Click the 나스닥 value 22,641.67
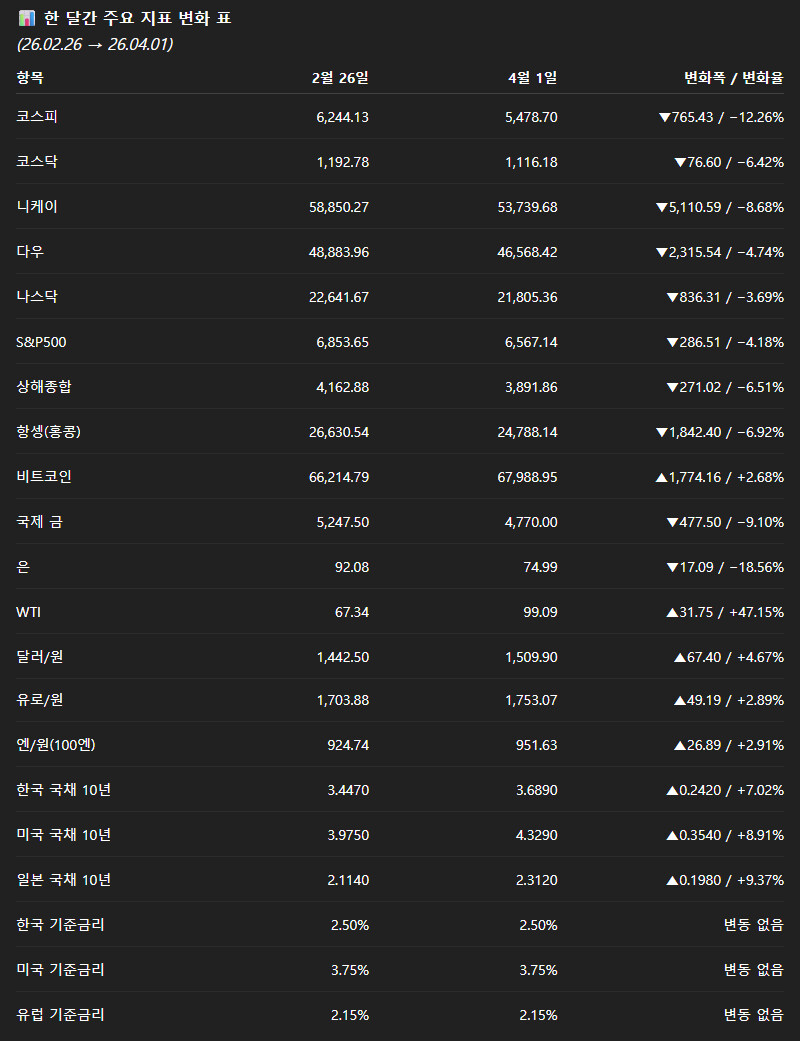 (339, 297)
